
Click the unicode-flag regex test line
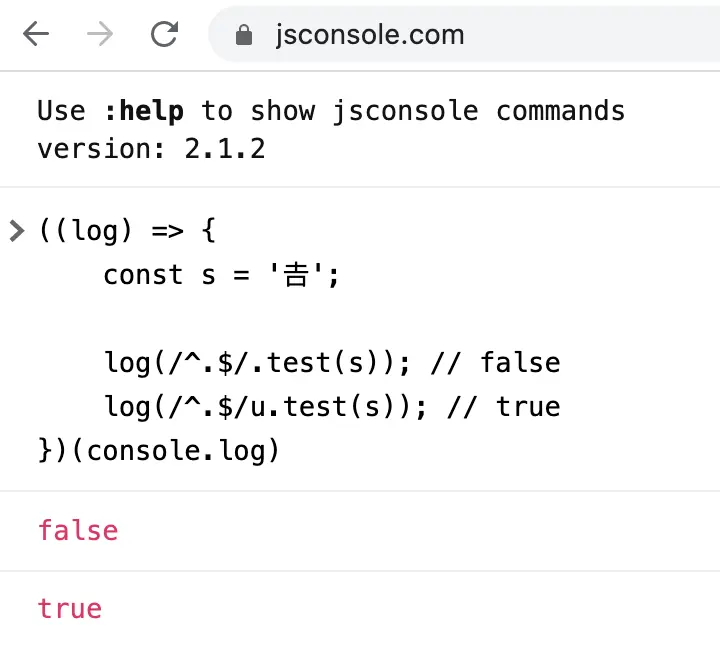332,407
